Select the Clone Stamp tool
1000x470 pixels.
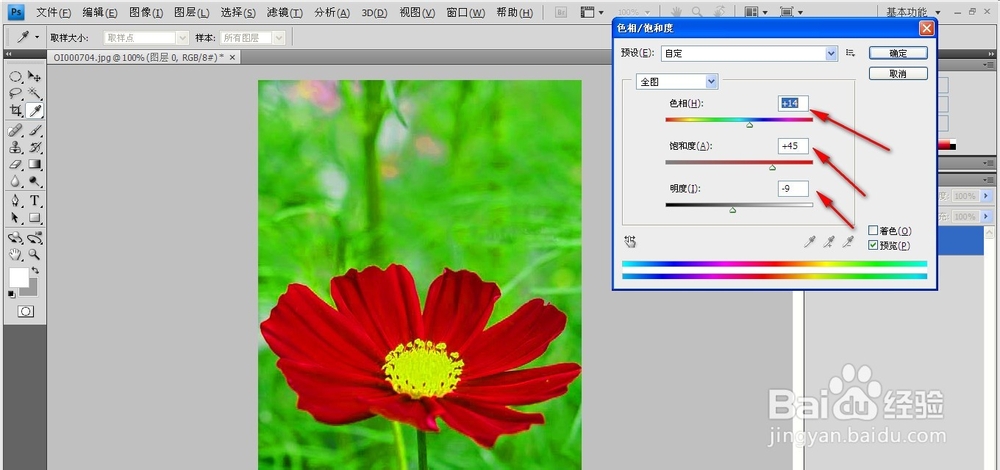[x=15, y=147]
